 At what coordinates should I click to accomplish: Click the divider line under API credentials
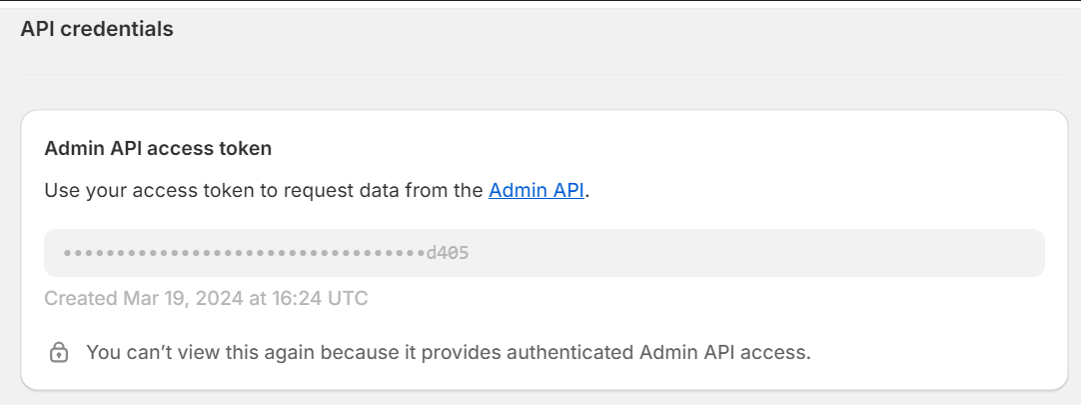(x=544, y=74)
